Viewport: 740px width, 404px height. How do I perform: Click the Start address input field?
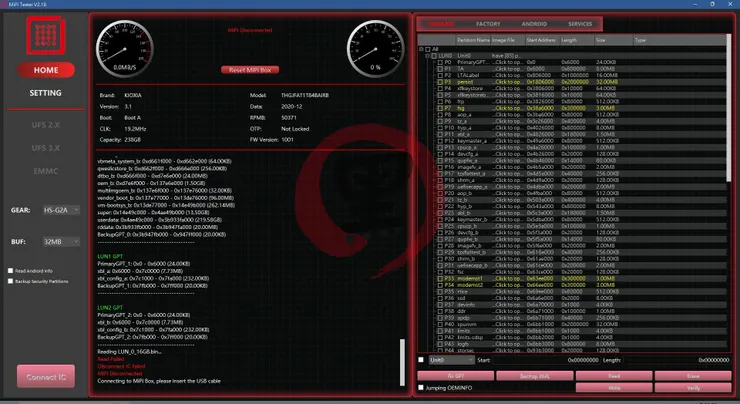tap(547, 360)
